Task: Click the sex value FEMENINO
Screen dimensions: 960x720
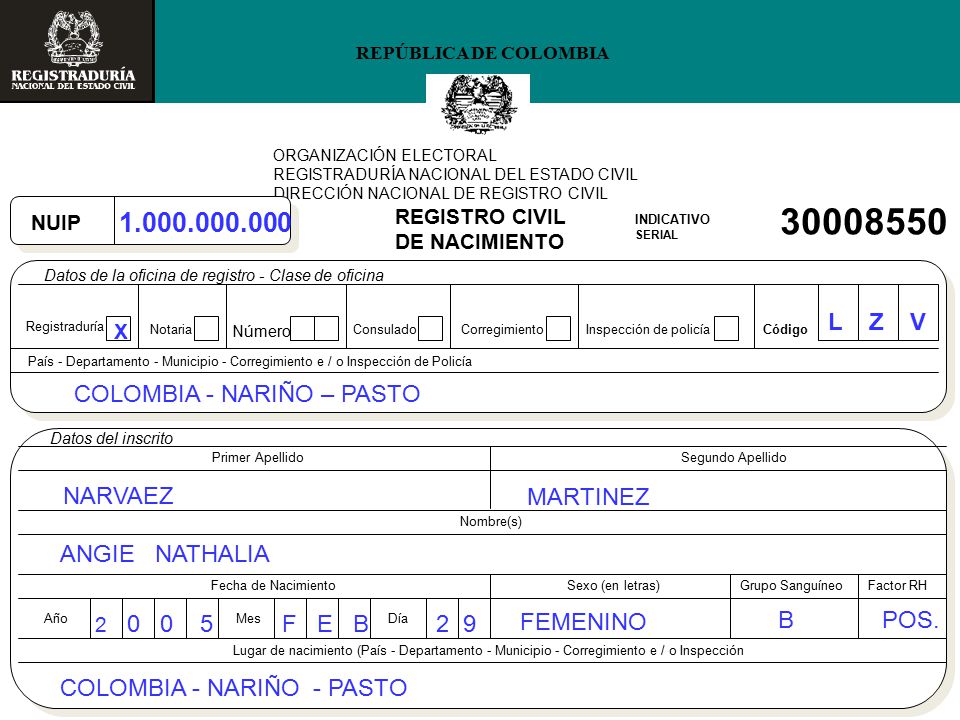Action: pyautogui.click(x=583, y=621)
